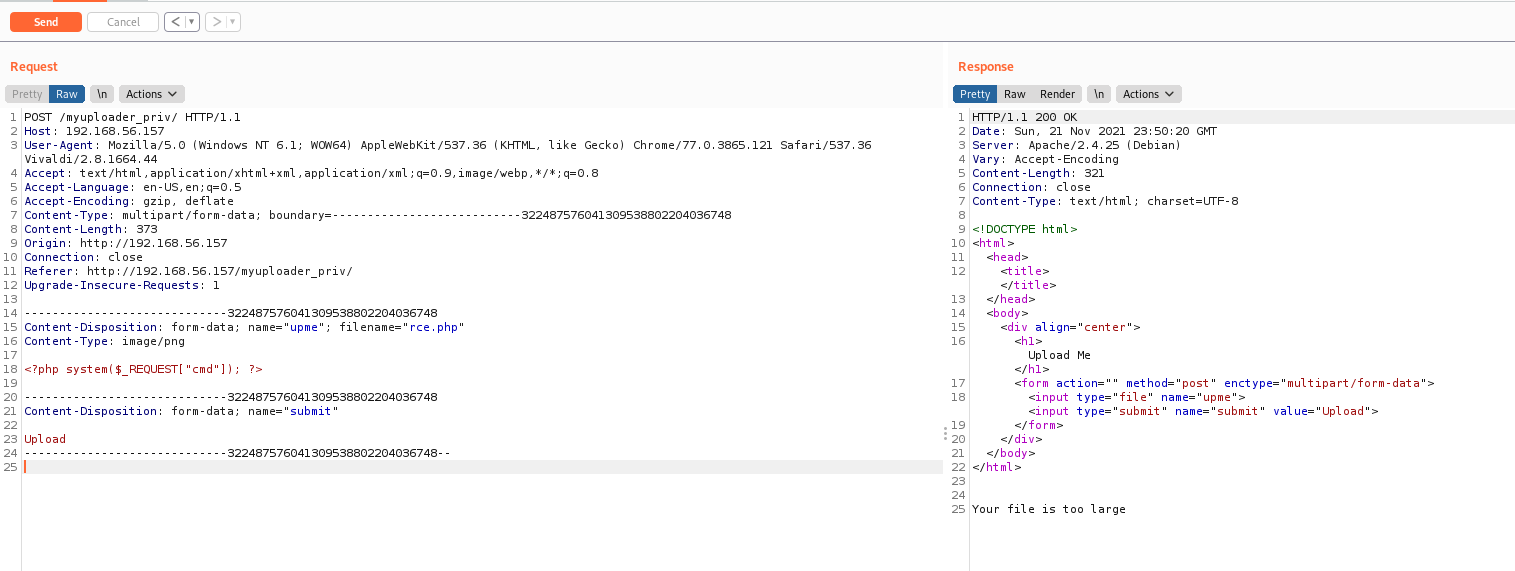Click the Host: 192.168.56.157 header line

click(94, 131)
